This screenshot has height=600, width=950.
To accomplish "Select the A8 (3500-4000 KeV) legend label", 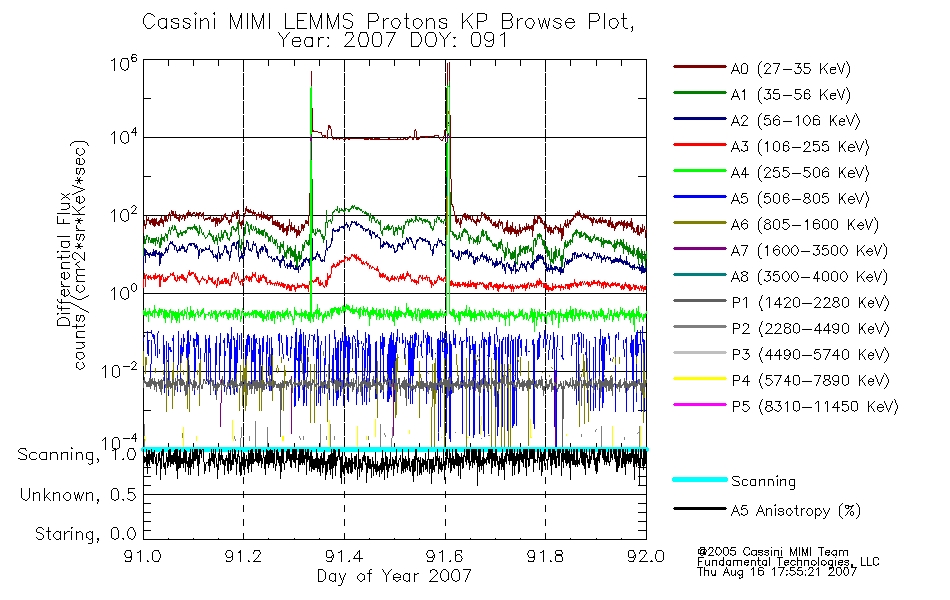I will (809, 276).
